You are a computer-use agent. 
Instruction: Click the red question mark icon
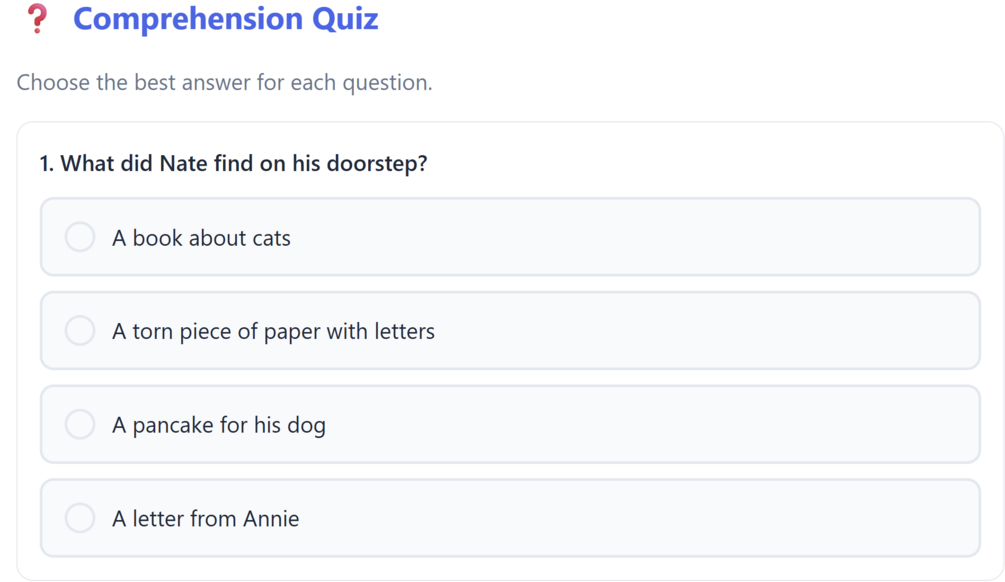[37, 19]
